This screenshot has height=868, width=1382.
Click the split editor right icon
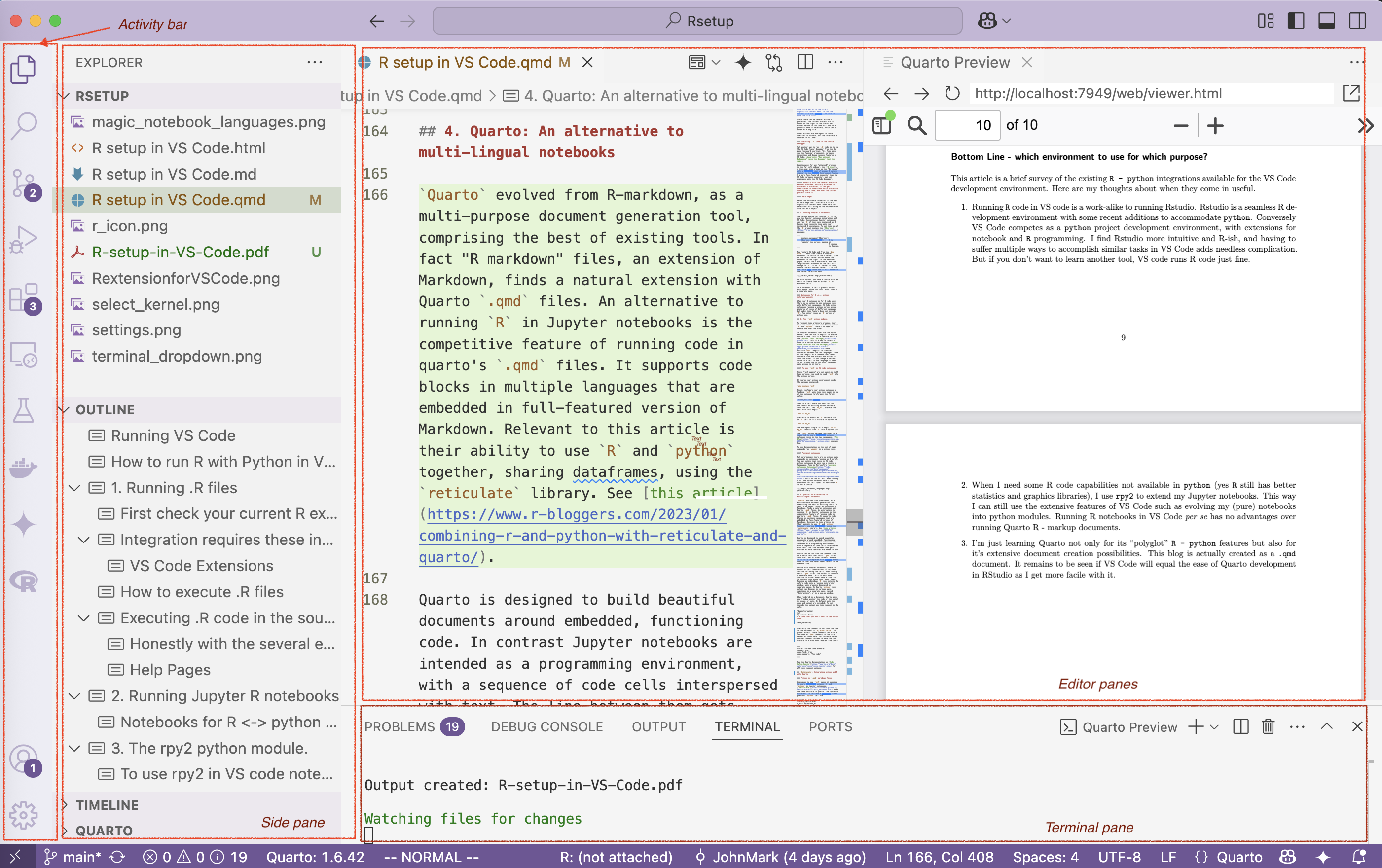click(805, 62)
